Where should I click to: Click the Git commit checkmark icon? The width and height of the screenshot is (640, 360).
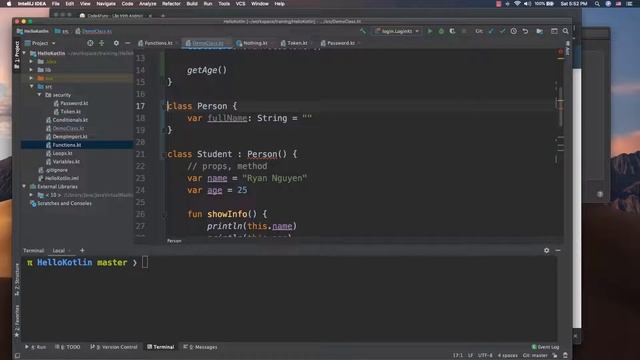coord(502,31)
